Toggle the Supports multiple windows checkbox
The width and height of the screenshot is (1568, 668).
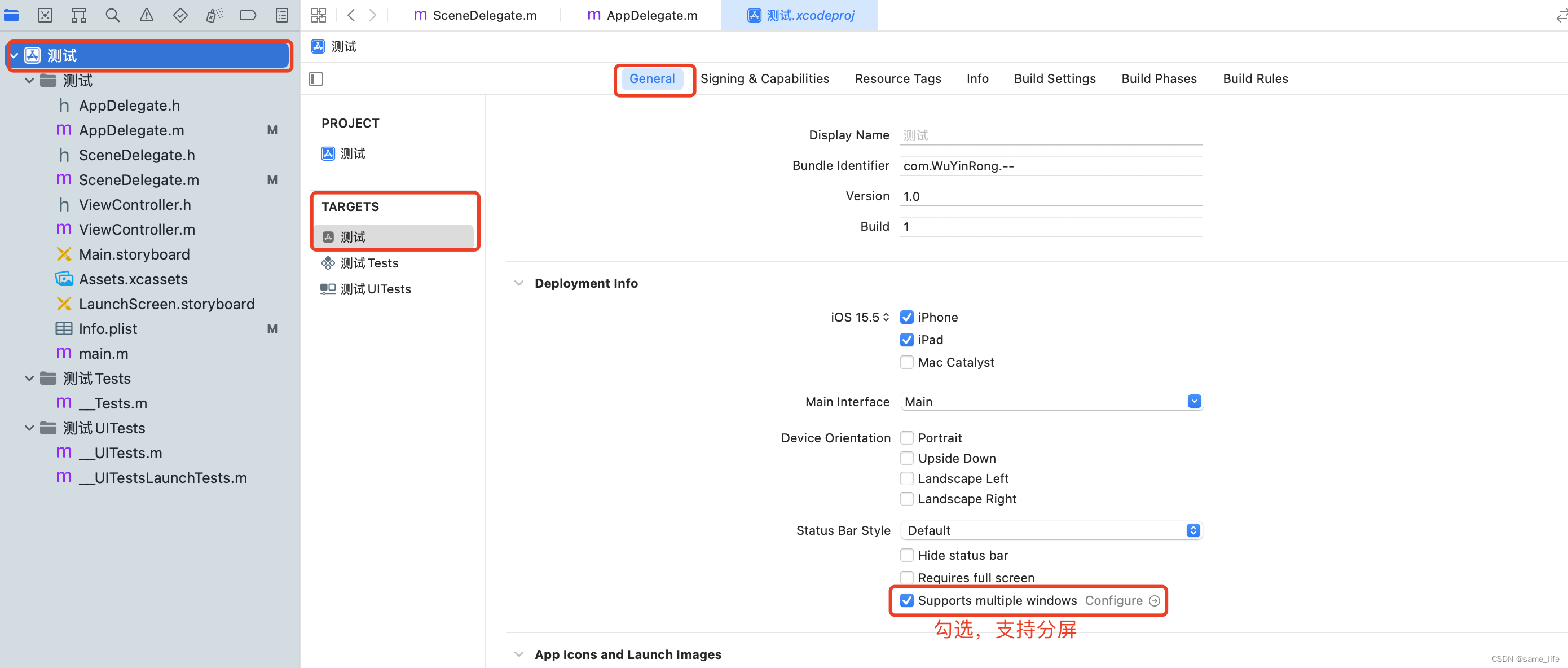[x=906, y=600]
